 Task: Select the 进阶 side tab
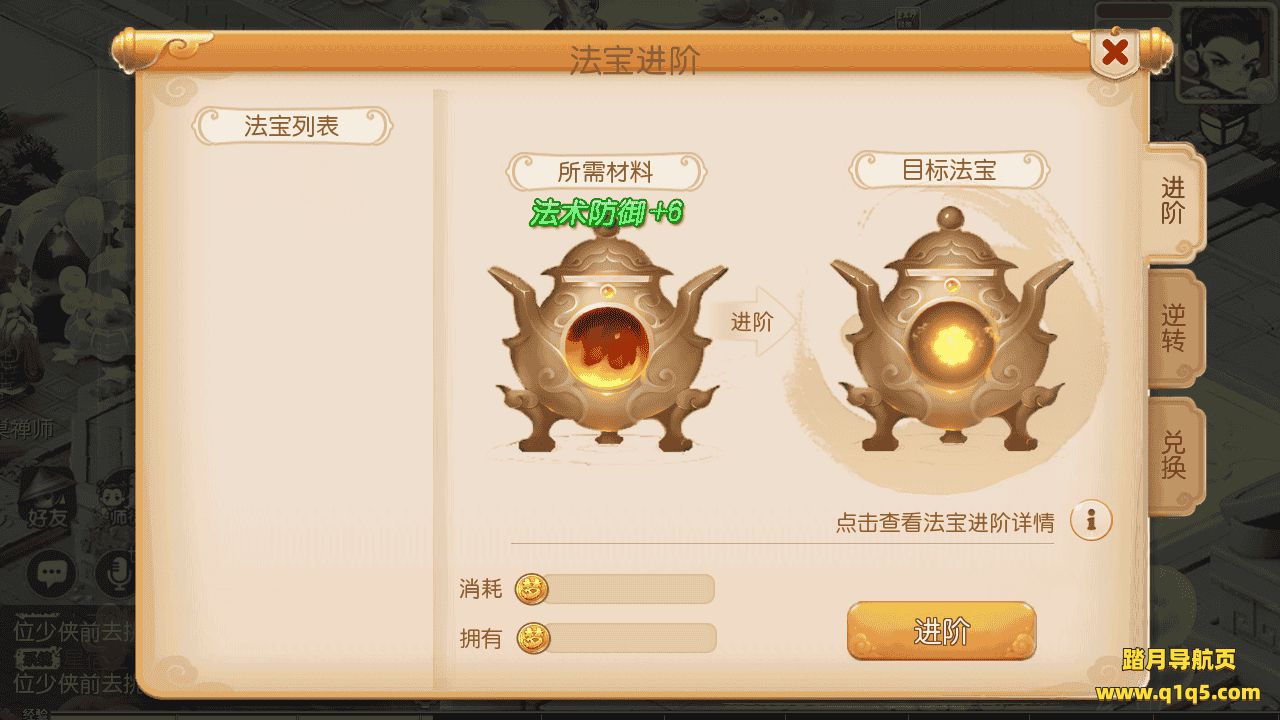tap(1174, 201)
